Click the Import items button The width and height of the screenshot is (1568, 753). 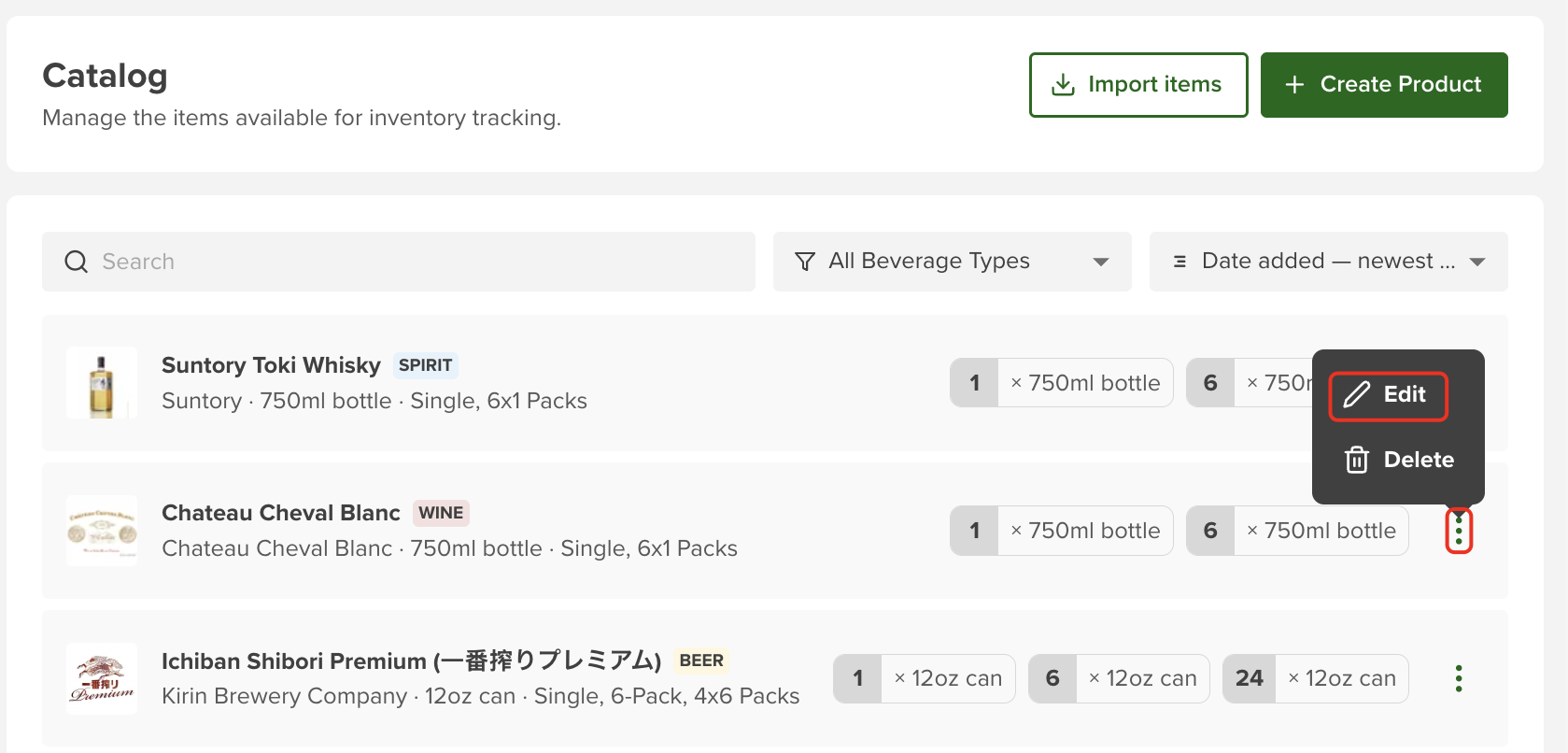(1138, 85)
